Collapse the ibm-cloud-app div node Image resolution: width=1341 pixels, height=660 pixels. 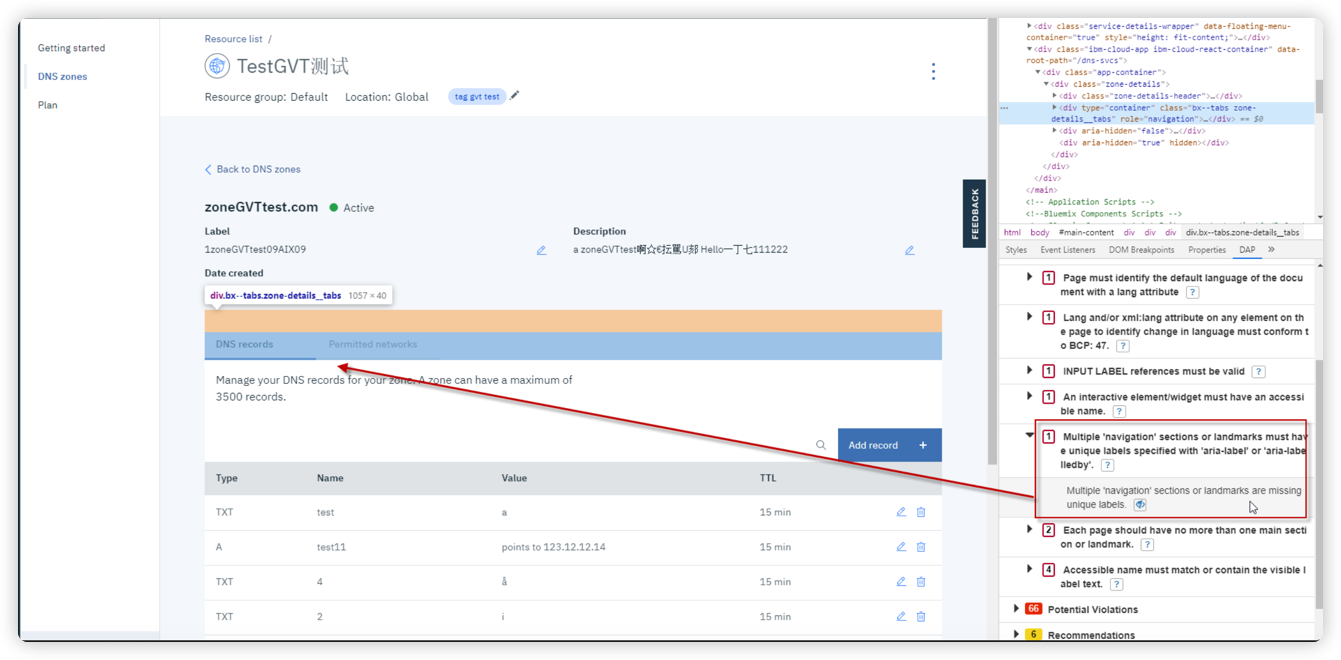(x=1030, y=49)
